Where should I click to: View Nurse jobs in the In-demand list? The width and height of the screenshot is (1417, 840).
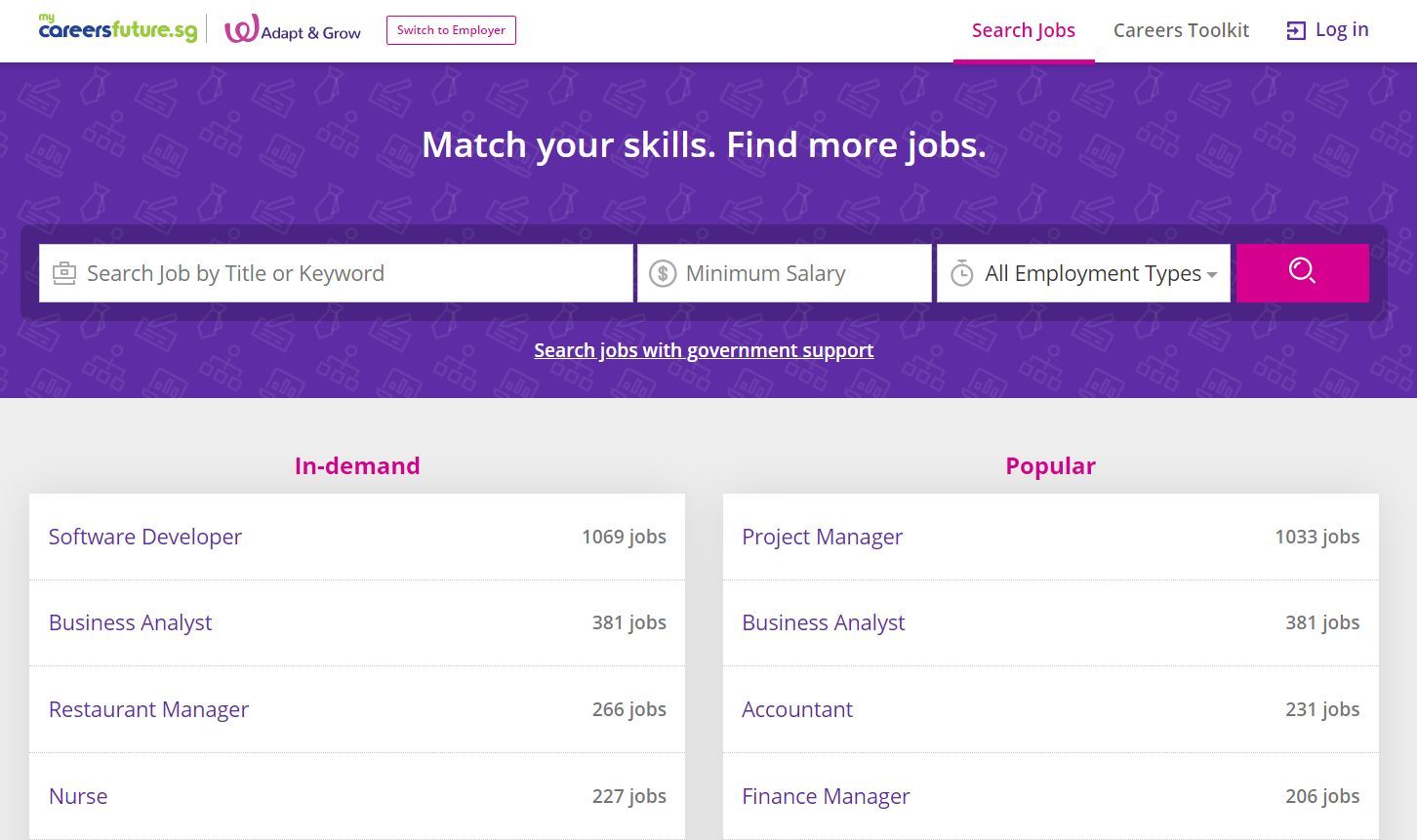pyautogui.click(x=78, y=796)
